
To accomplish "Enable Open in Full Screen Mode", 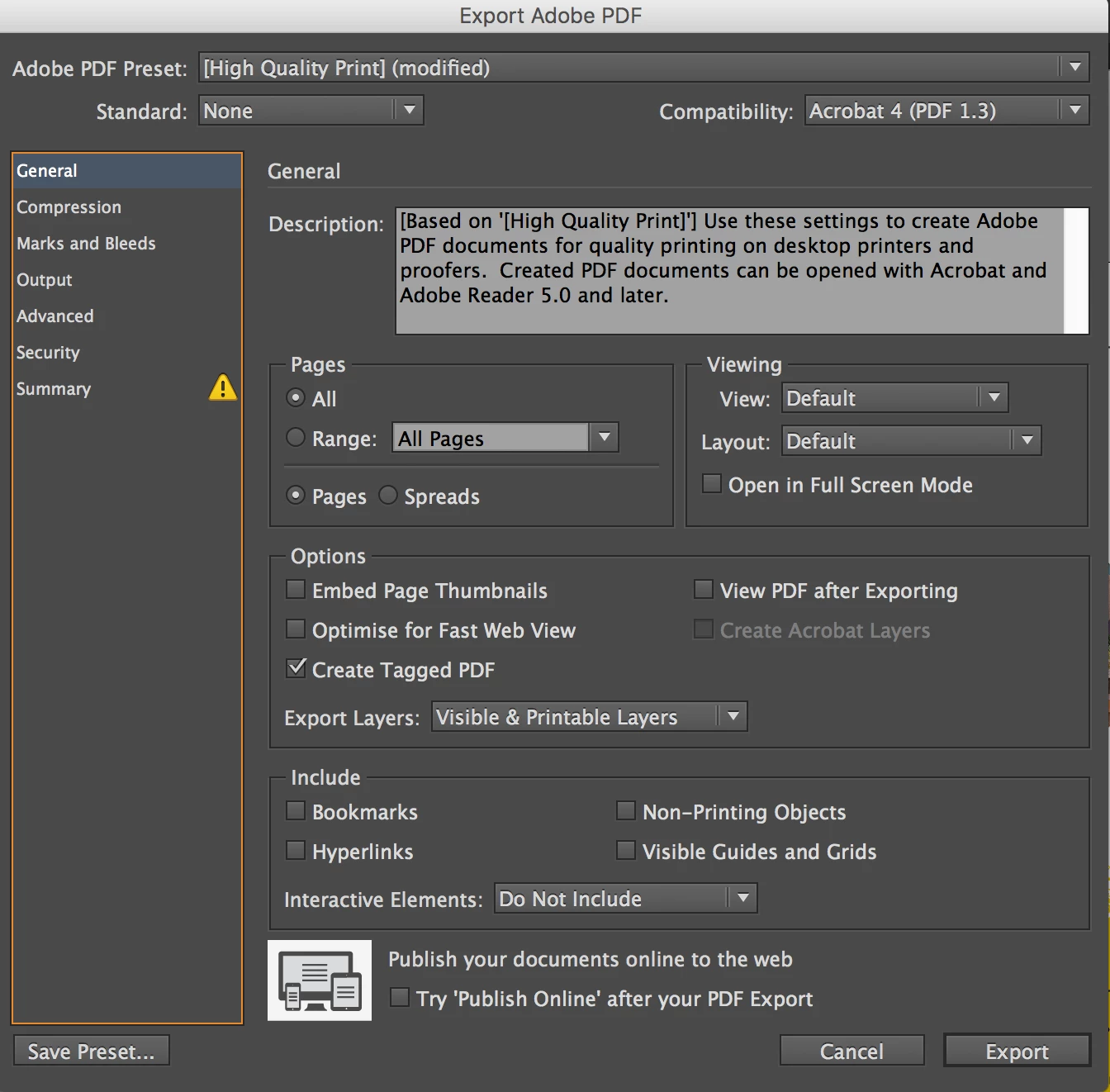I will [711, 483].
